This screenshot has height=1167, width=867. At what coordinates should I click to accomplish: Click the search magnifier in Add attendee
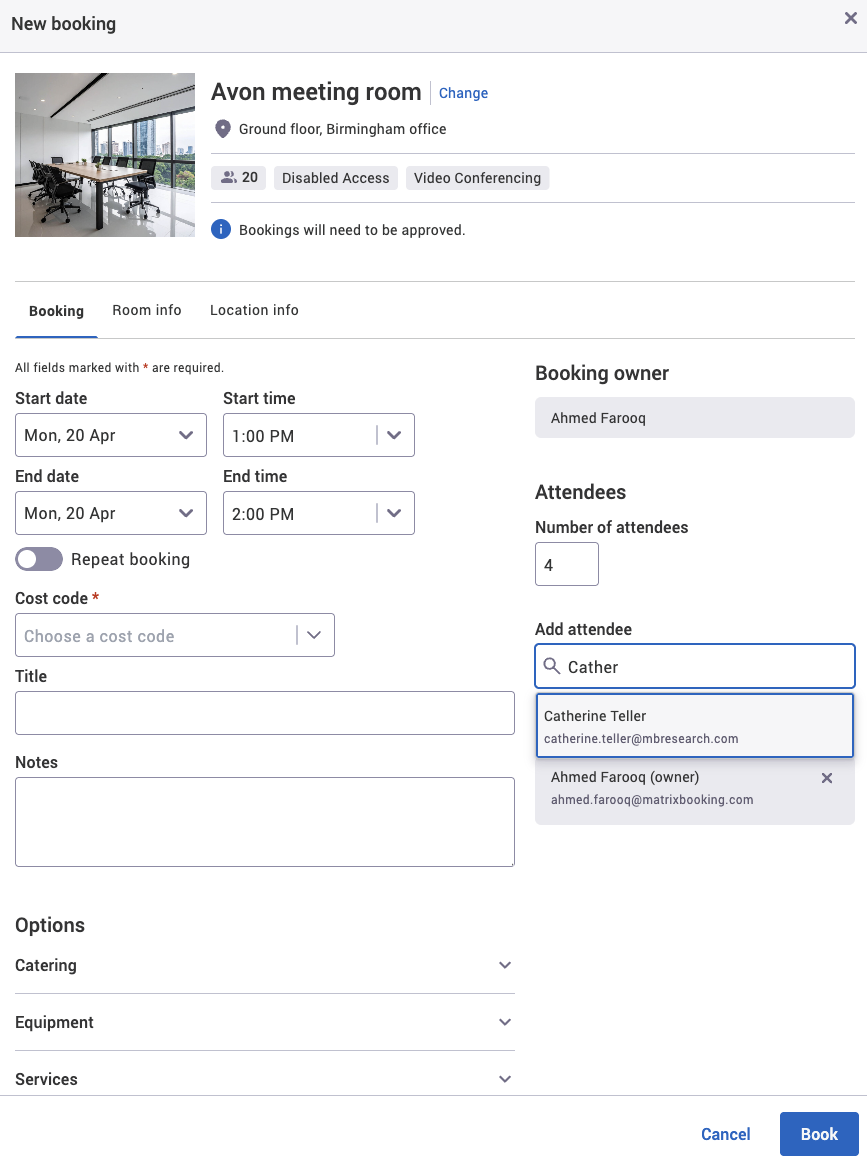click(551, 665)
